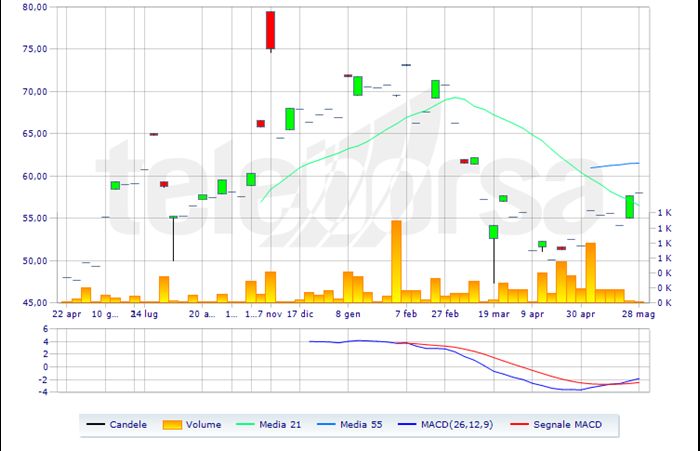Click the MACD axis label -4

pyautogui.click(x=43, y=392)
